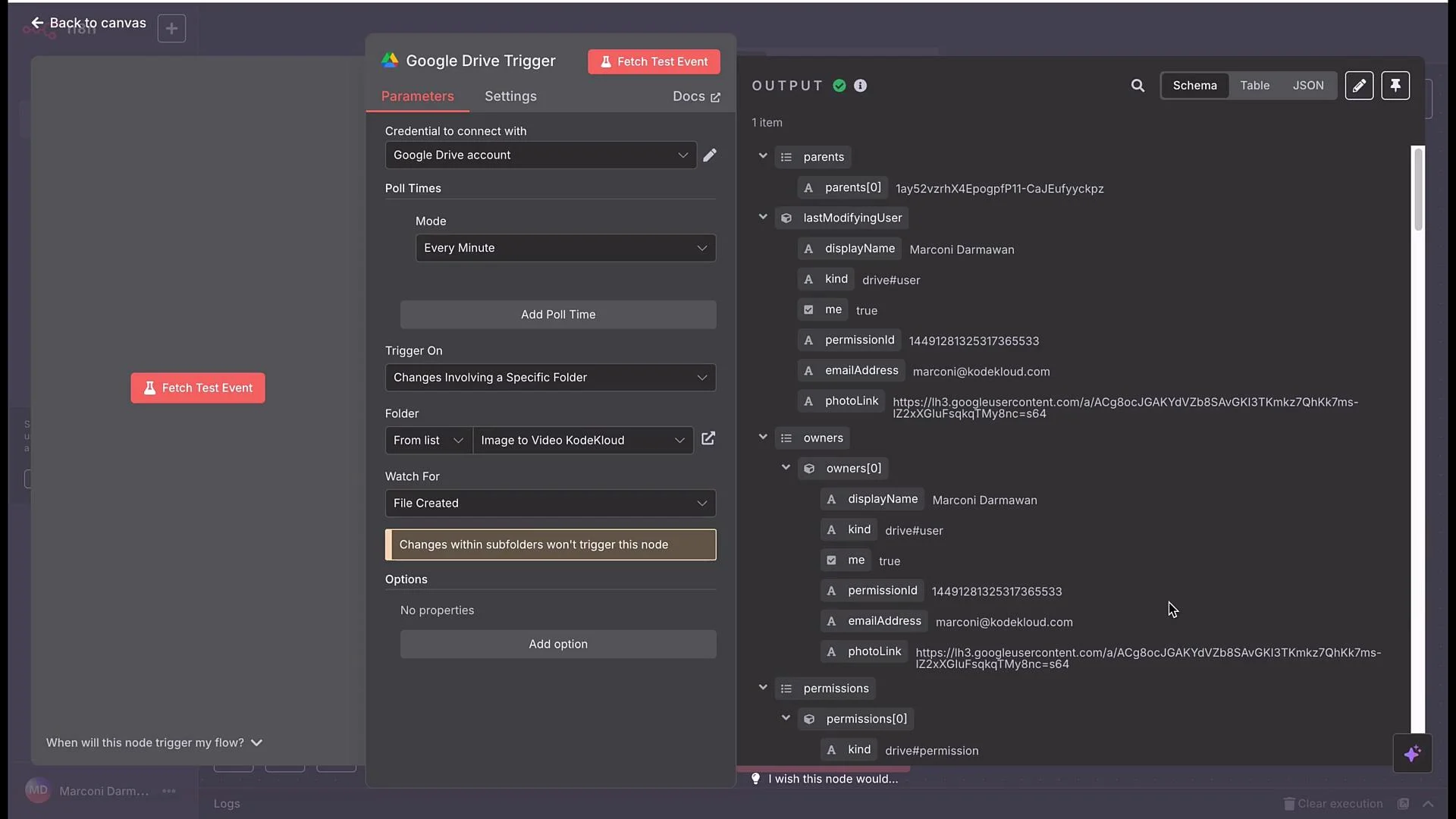Collapse the lastModifyingUser object node
Screen dimensions: 1456x819
763,217
